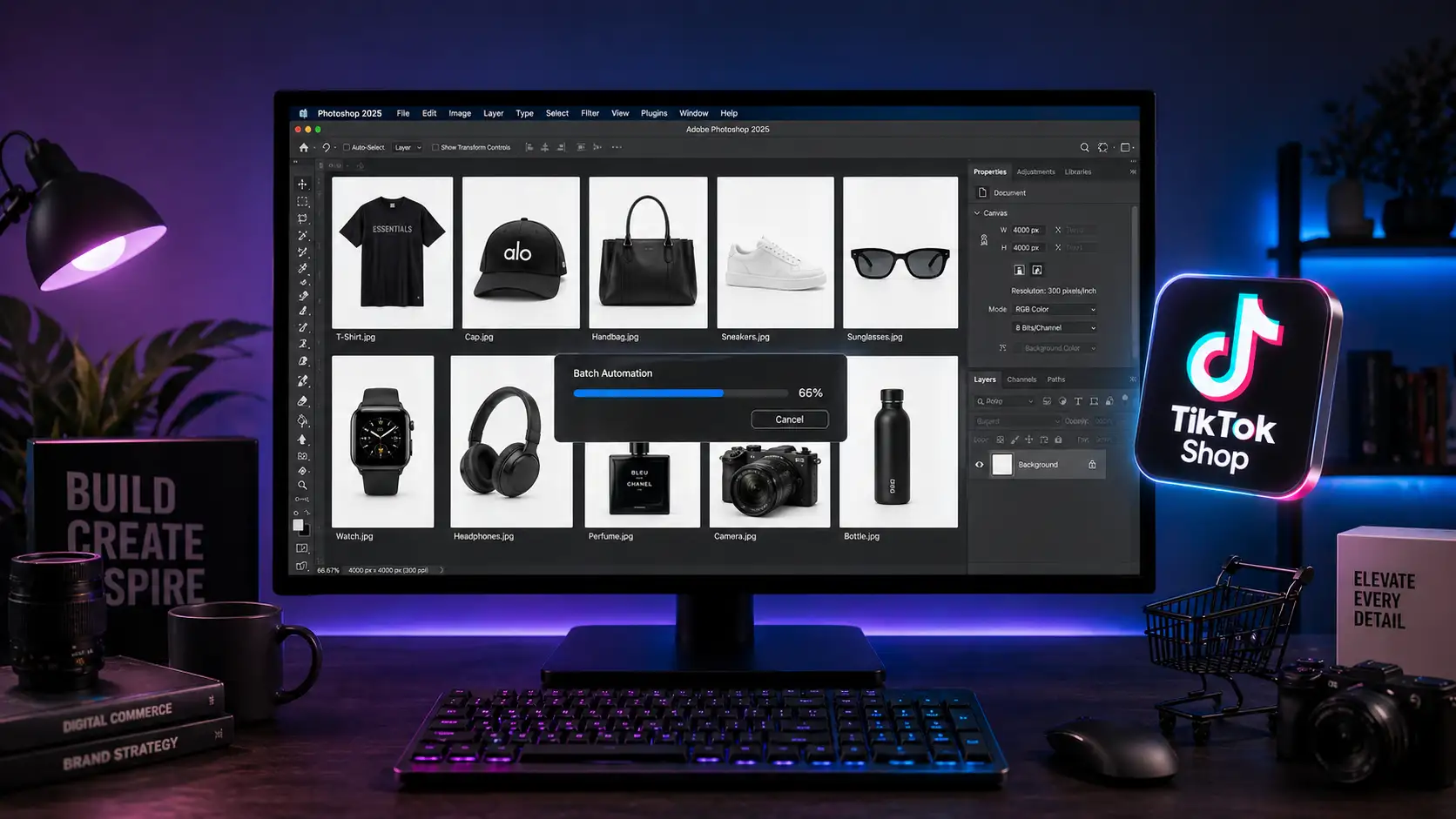
Task: Open the layer filter kind dropdown
Action: point(1004,401)
